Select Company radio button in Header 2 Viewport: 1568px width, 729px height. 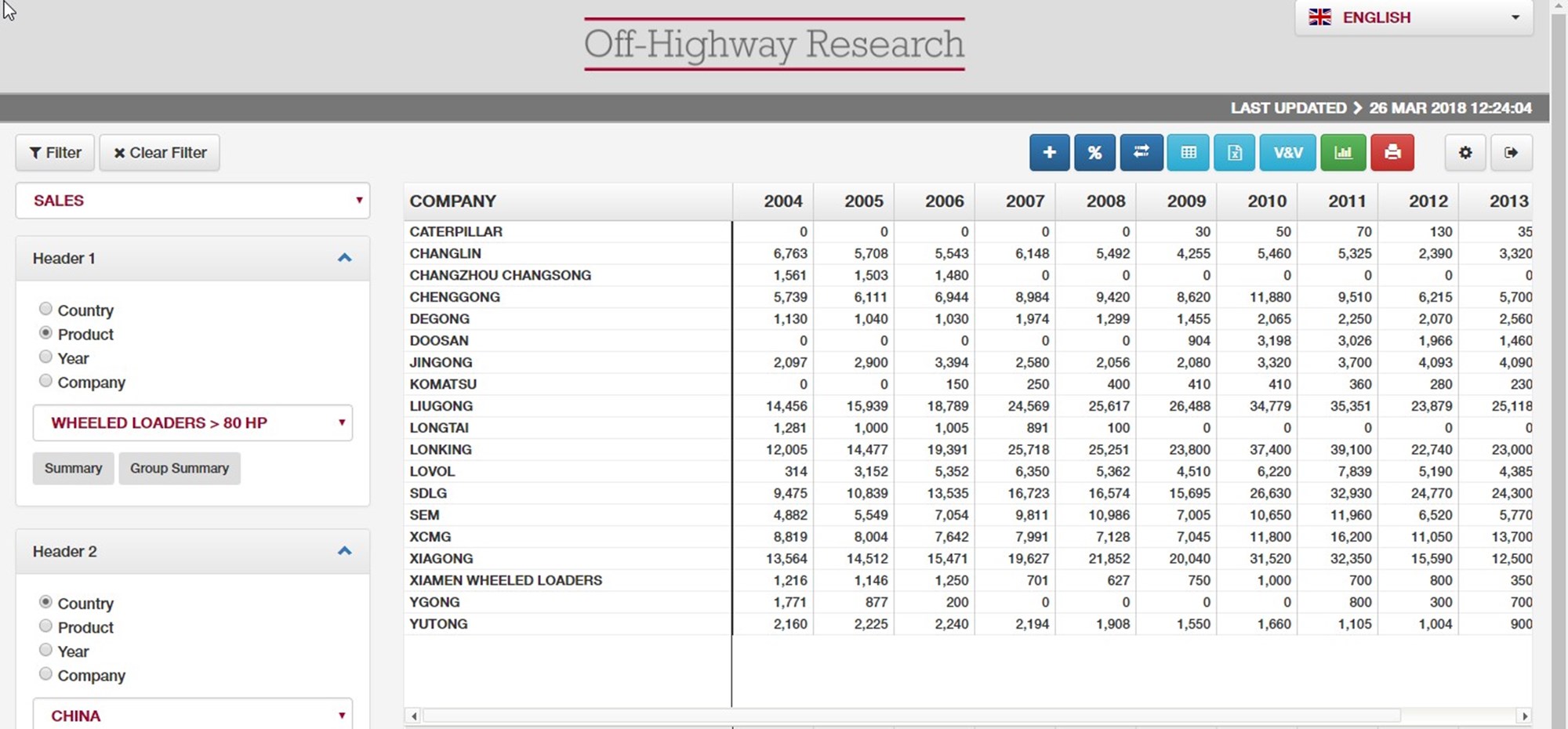46,674
